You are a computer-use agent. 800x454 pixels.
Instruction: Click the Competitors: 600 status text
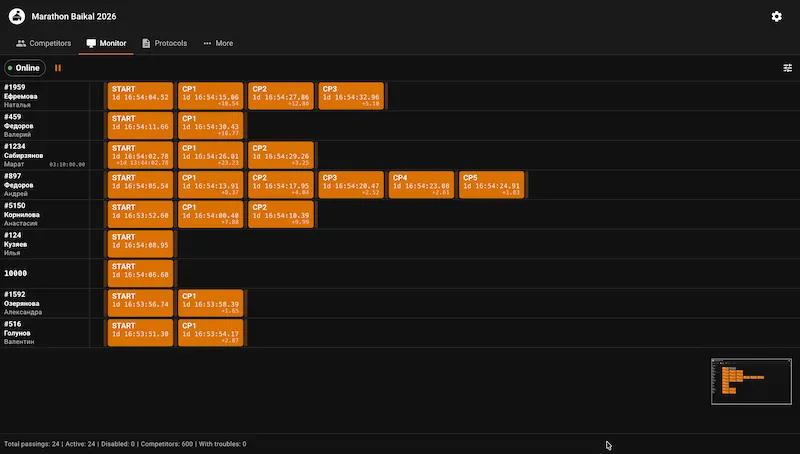pos(167,444)
